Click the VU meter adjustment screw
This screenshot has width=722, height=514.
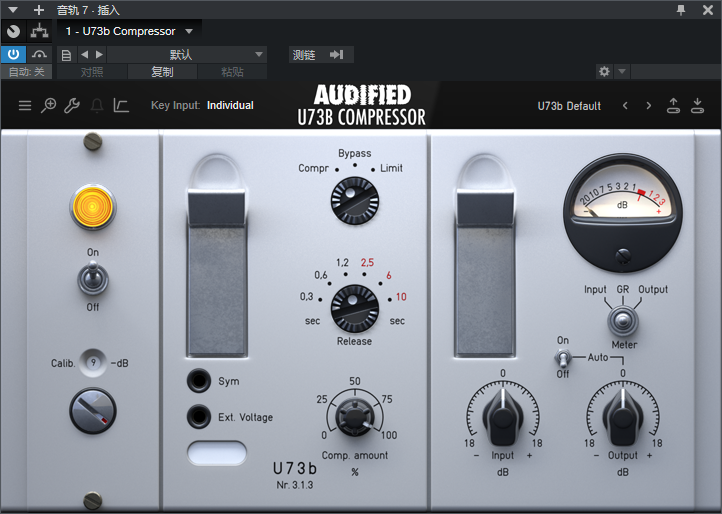tap(623, 256)
